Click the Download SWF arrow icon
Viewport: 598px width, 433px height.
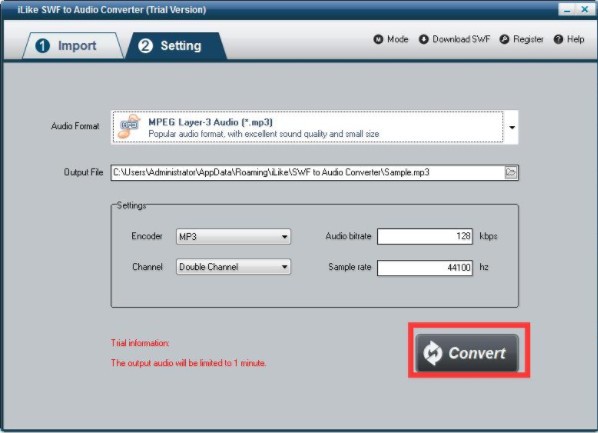pyautogui.click(x=424, y=39)
